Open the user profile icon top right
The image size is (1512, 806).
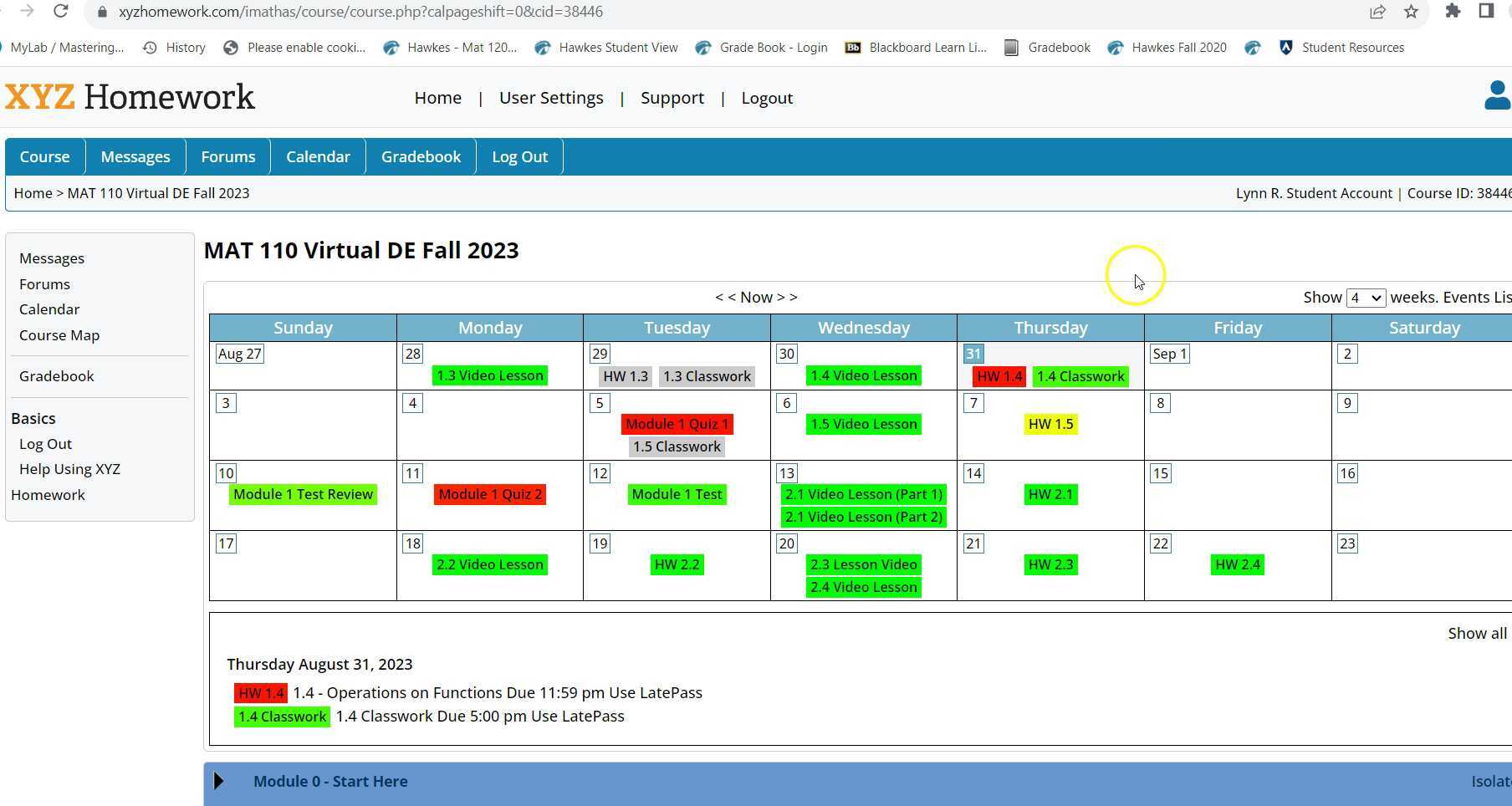click(x=1496, y=96)
